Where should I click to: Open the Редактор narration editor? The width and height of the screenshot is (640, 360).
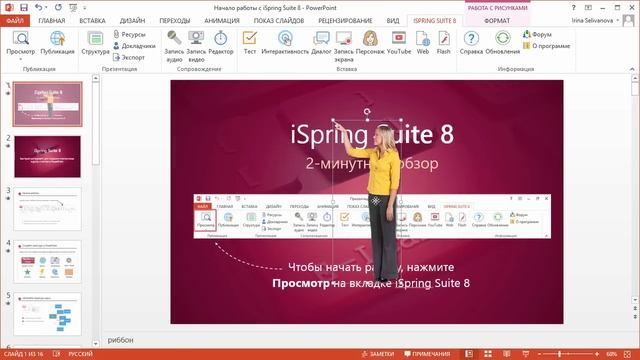220,38
